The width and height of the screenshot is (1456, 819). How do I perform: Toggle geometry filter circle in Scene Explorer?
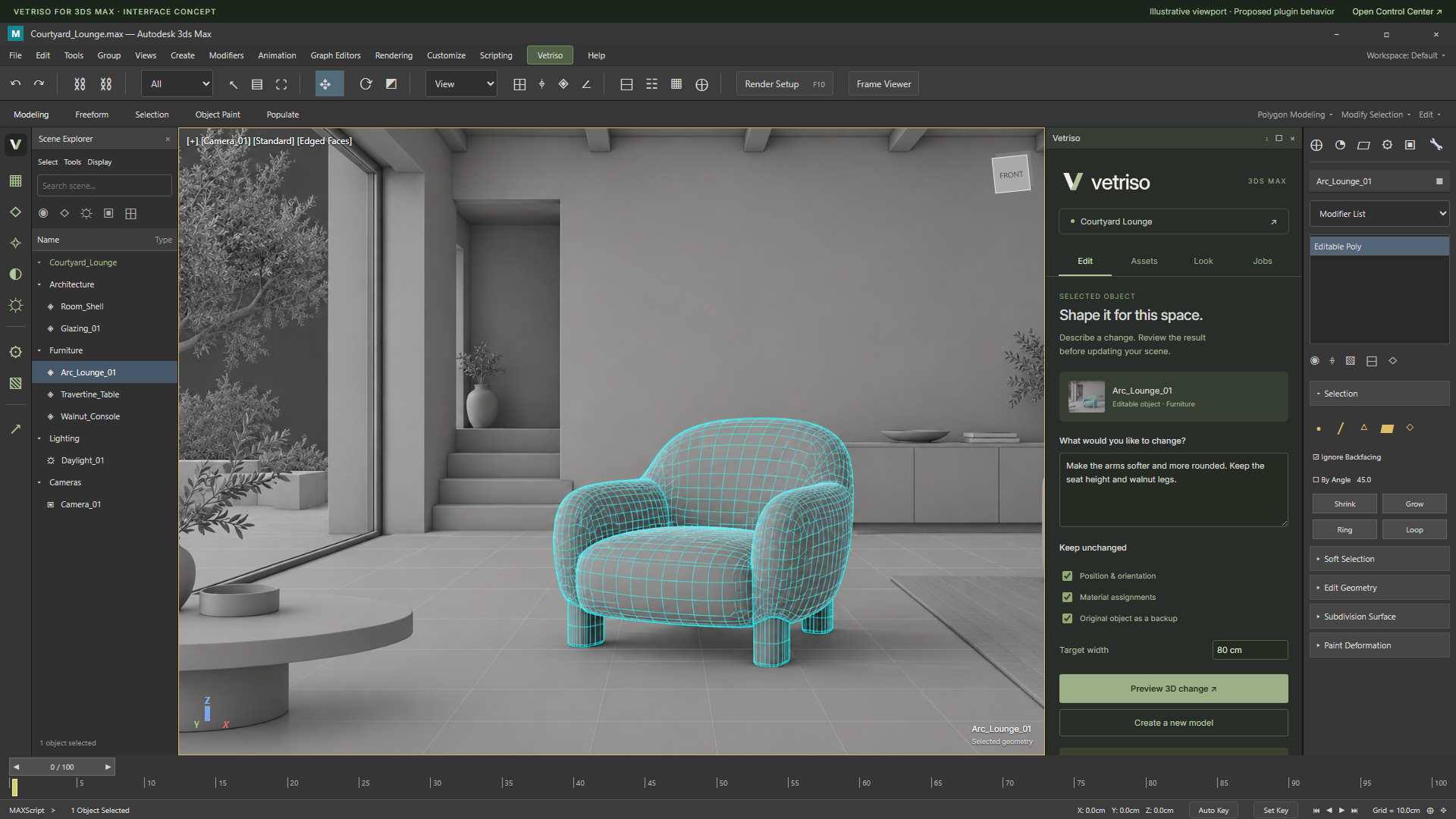pos(43,213)
